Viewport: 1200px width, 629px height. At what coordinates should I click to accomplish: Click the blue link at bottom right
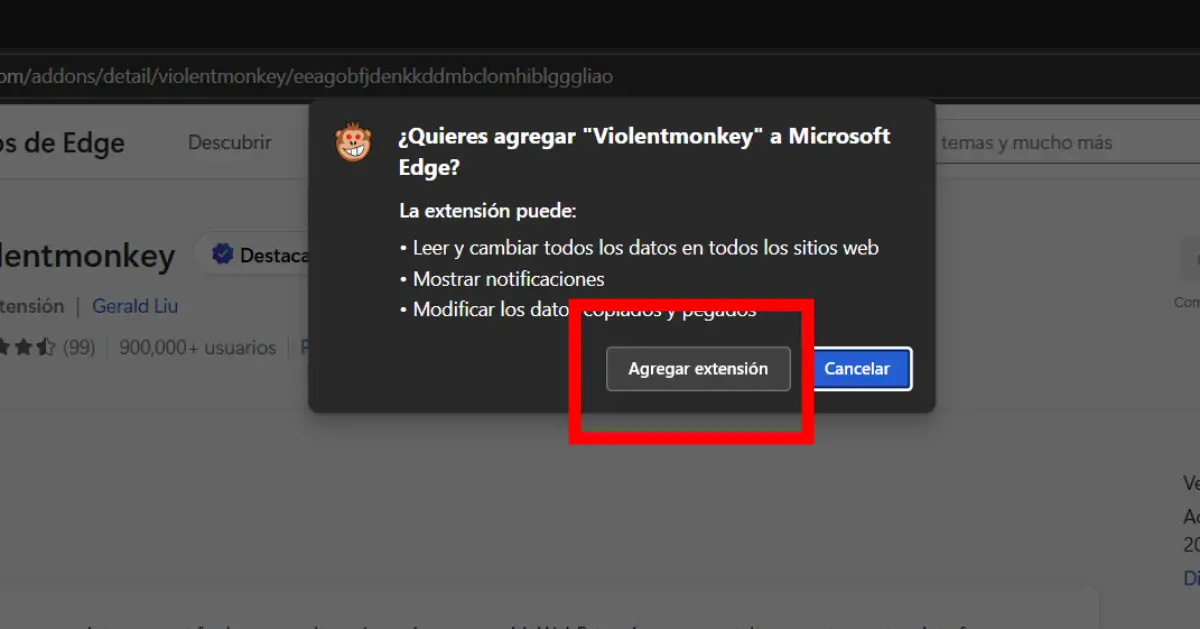pos(1192,578)
